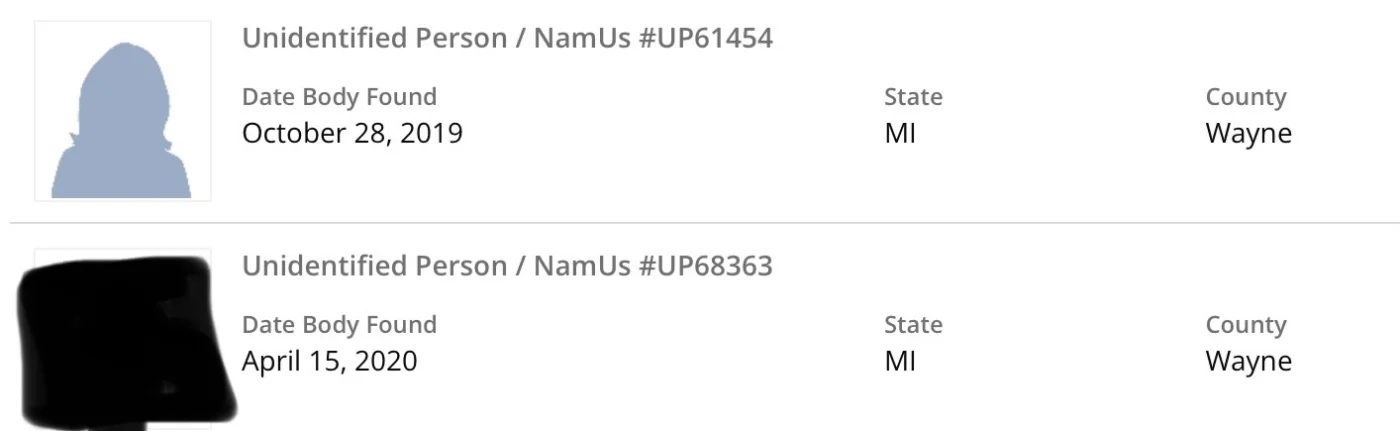Click the October 28, 2019 date value
Viewport: 1400px width, 431px height.
point(352,133)
